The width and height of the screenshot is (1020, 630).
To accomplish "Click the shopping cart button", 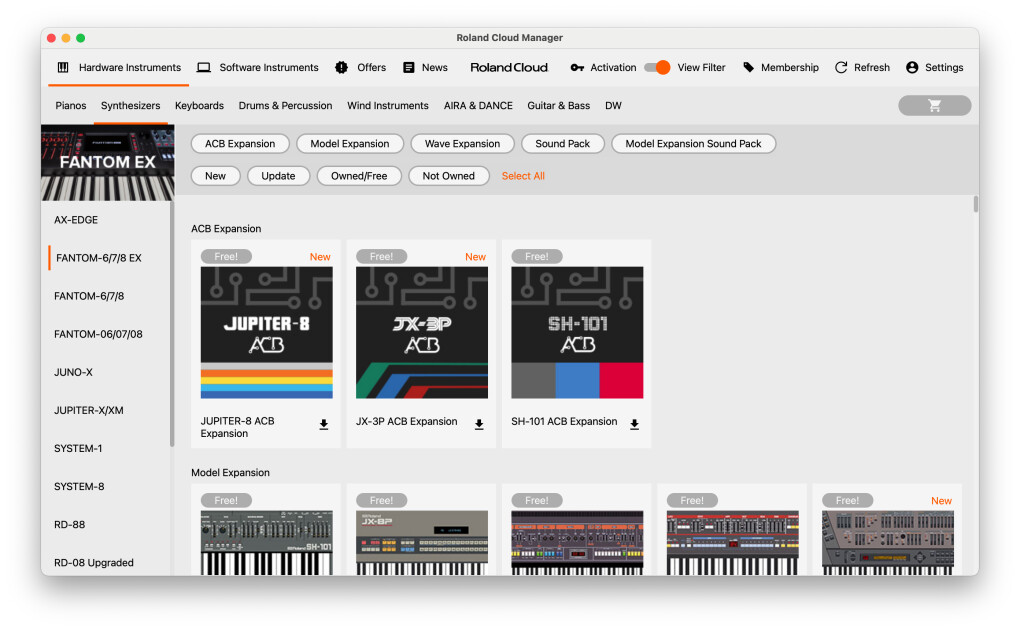I will [934, 105].
